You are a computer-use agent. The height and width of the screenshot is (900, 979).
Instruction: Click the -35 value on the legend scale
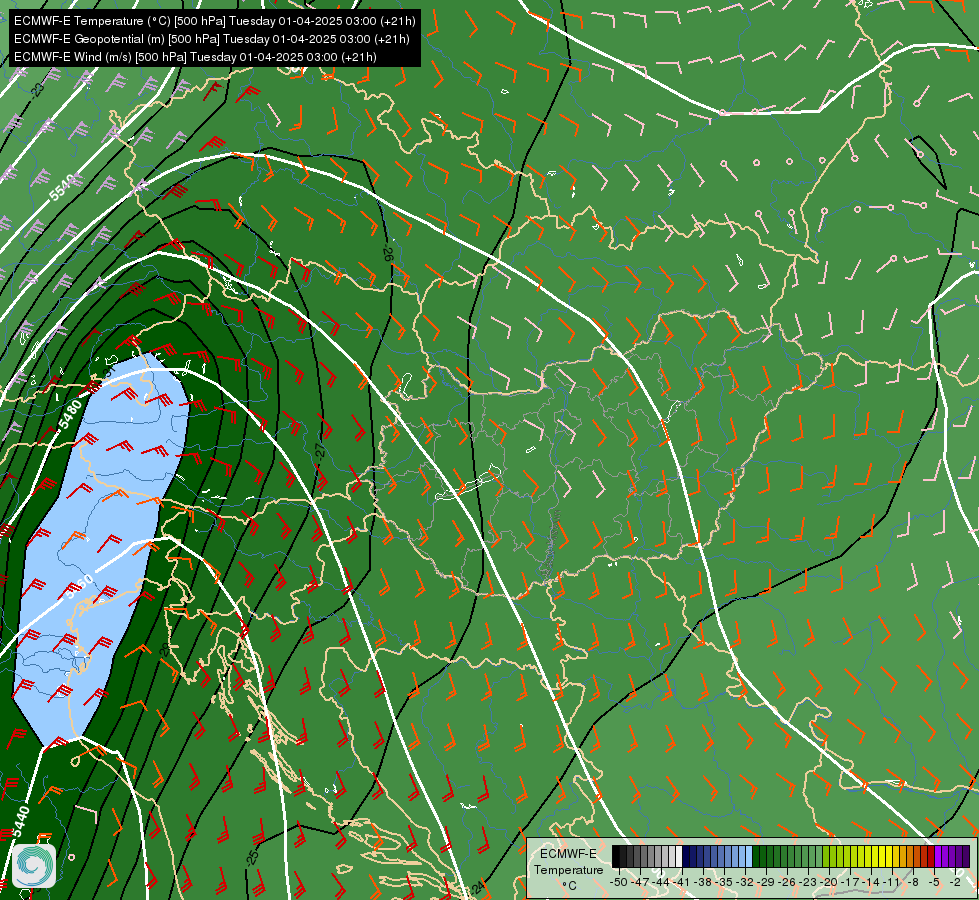(724, 883)
